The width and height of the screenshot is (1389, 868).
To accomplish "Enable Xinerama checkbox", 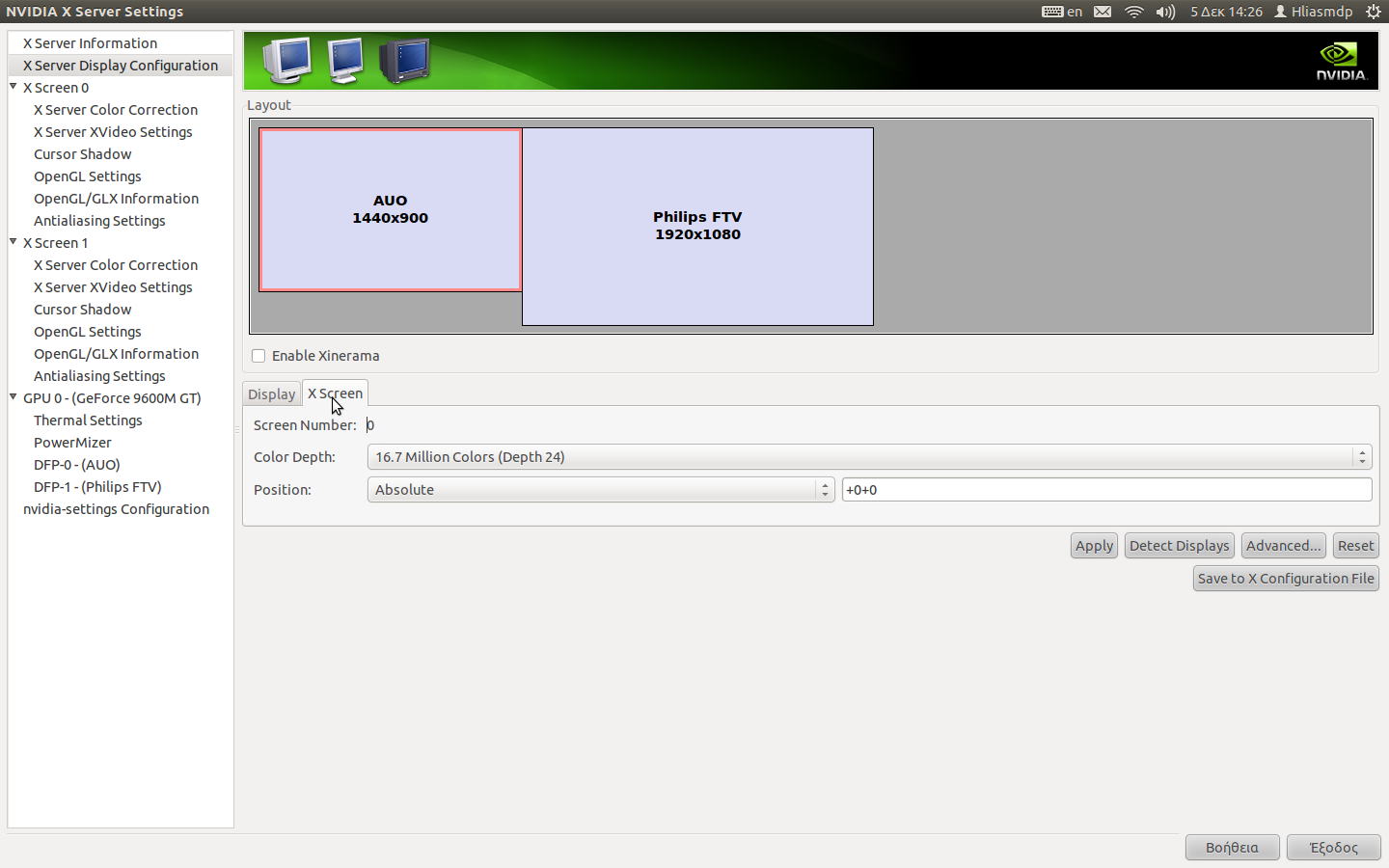I will 259,356.
